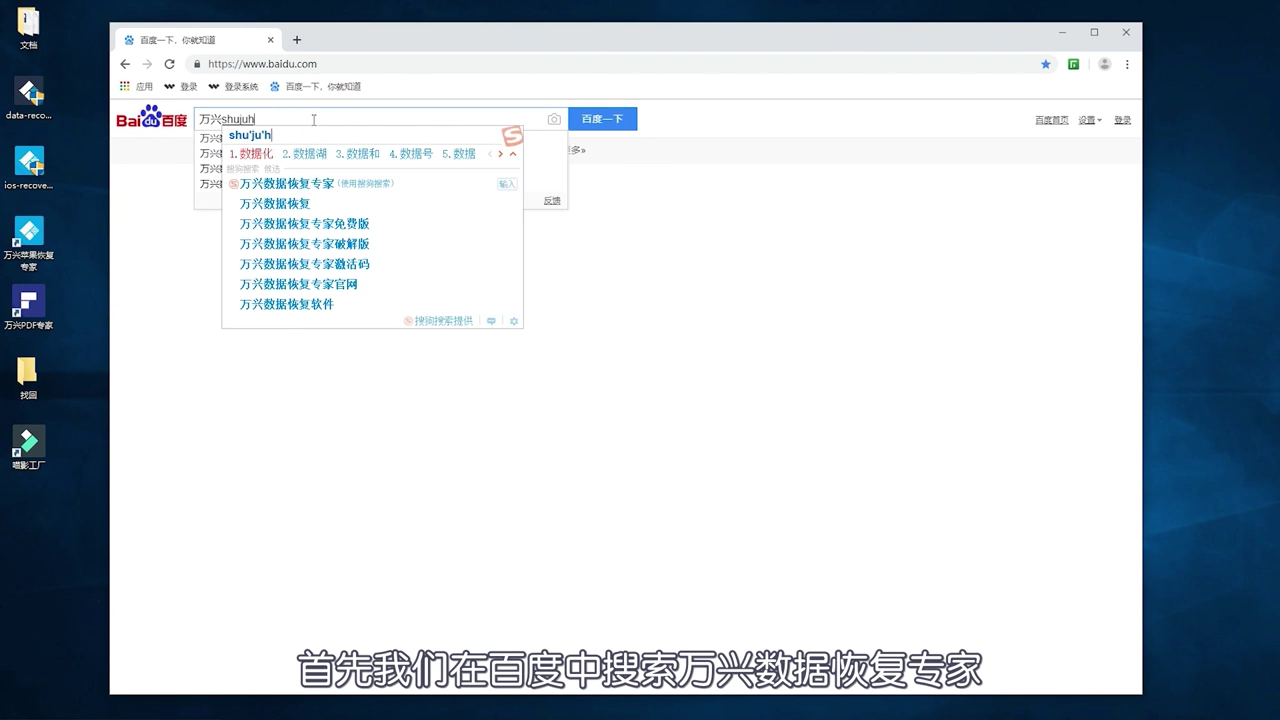Select the 百度一下，你就知道 tab
The width and height of the screenshot is (1280, 720).
tap(198, 40)
